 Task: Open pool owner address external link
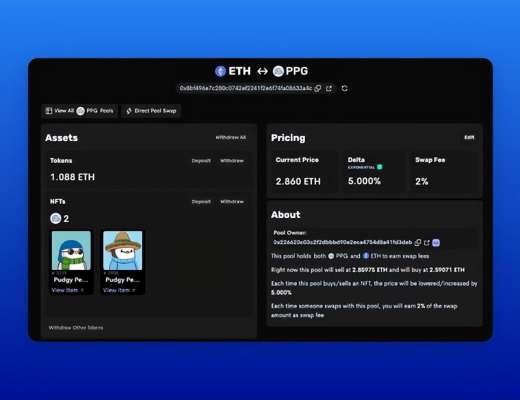pyautogui.click(x=427, y=243)
